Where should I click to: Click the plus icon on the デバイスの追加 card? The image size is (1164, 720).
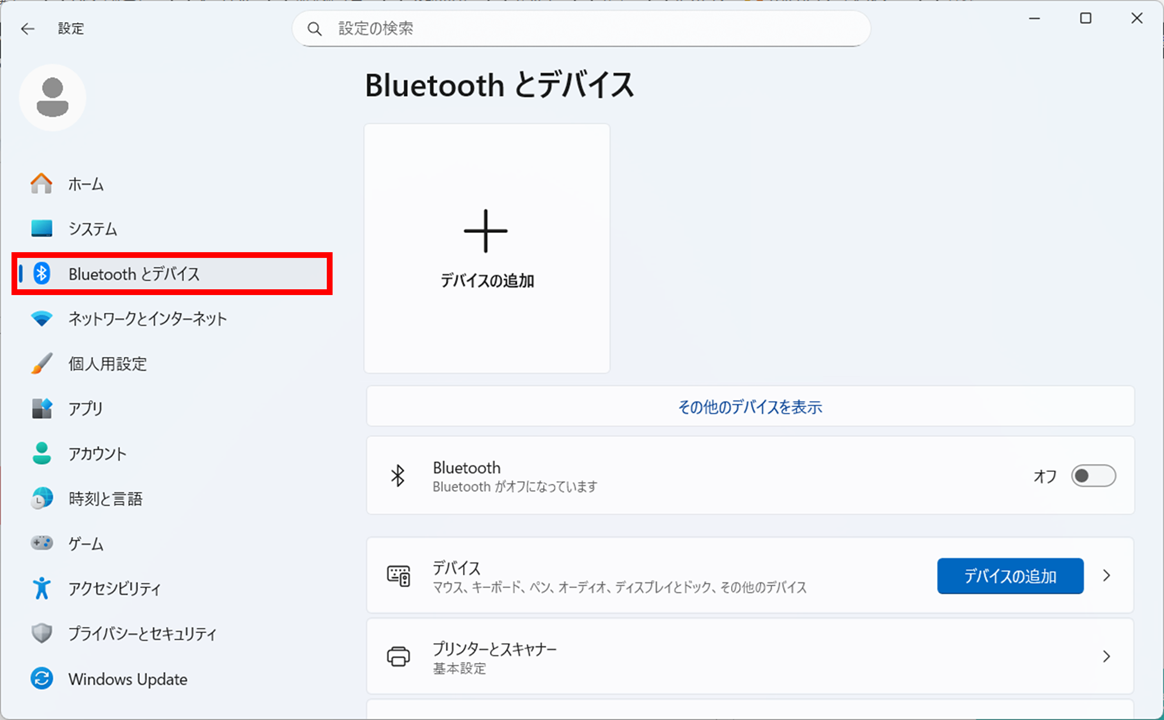click(485, 231)
